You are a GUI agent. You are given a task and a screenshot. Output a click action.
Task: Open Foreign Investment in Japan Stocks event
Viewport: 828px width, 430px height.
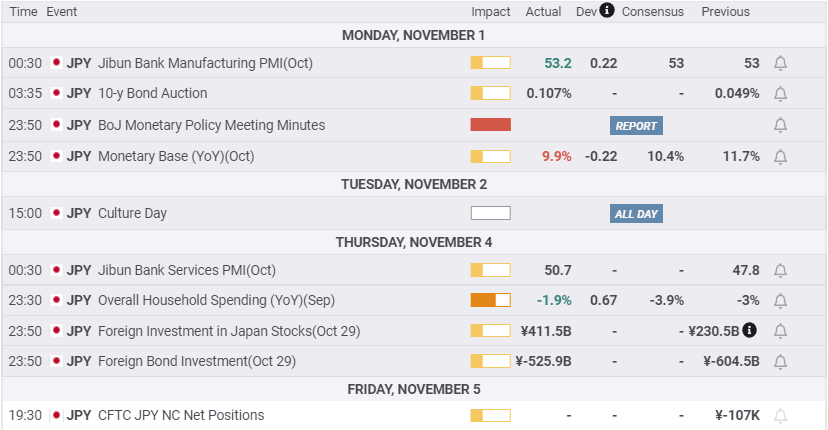(229, 331)
